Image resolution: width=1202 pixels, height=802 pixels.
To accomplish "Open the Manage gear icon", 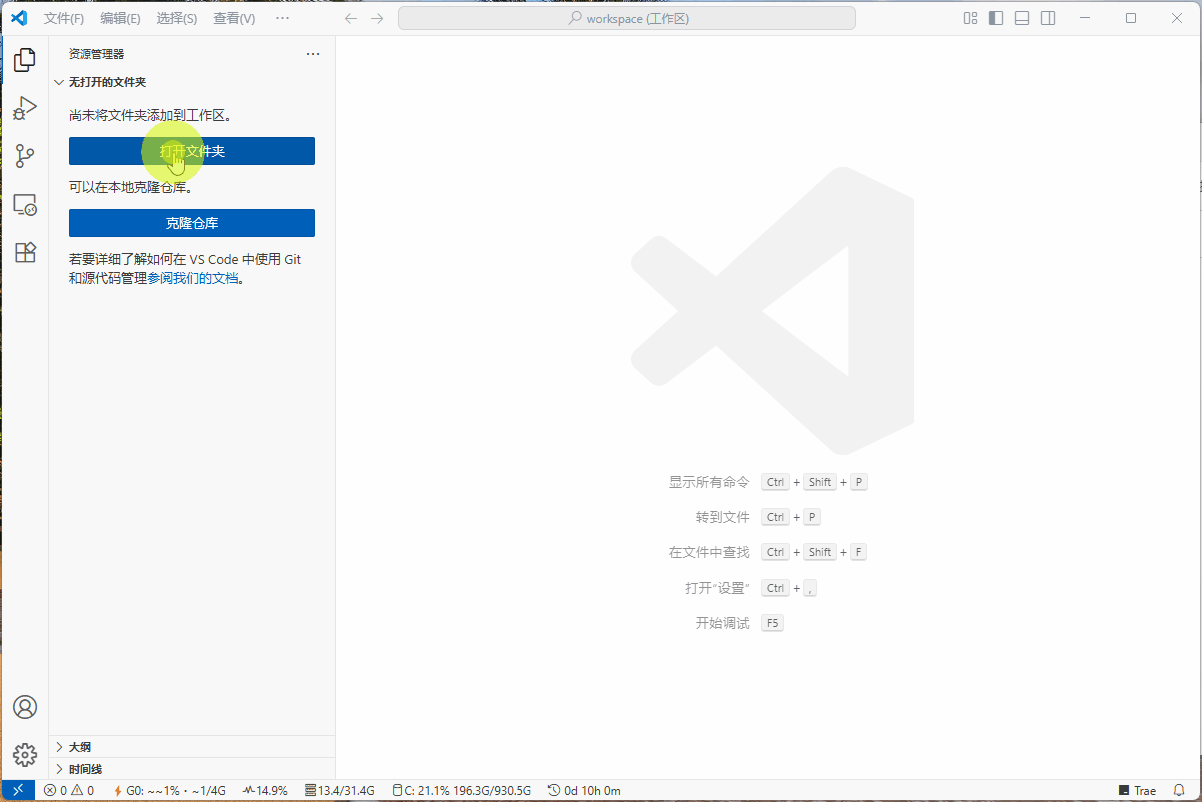I will (25, 755).
